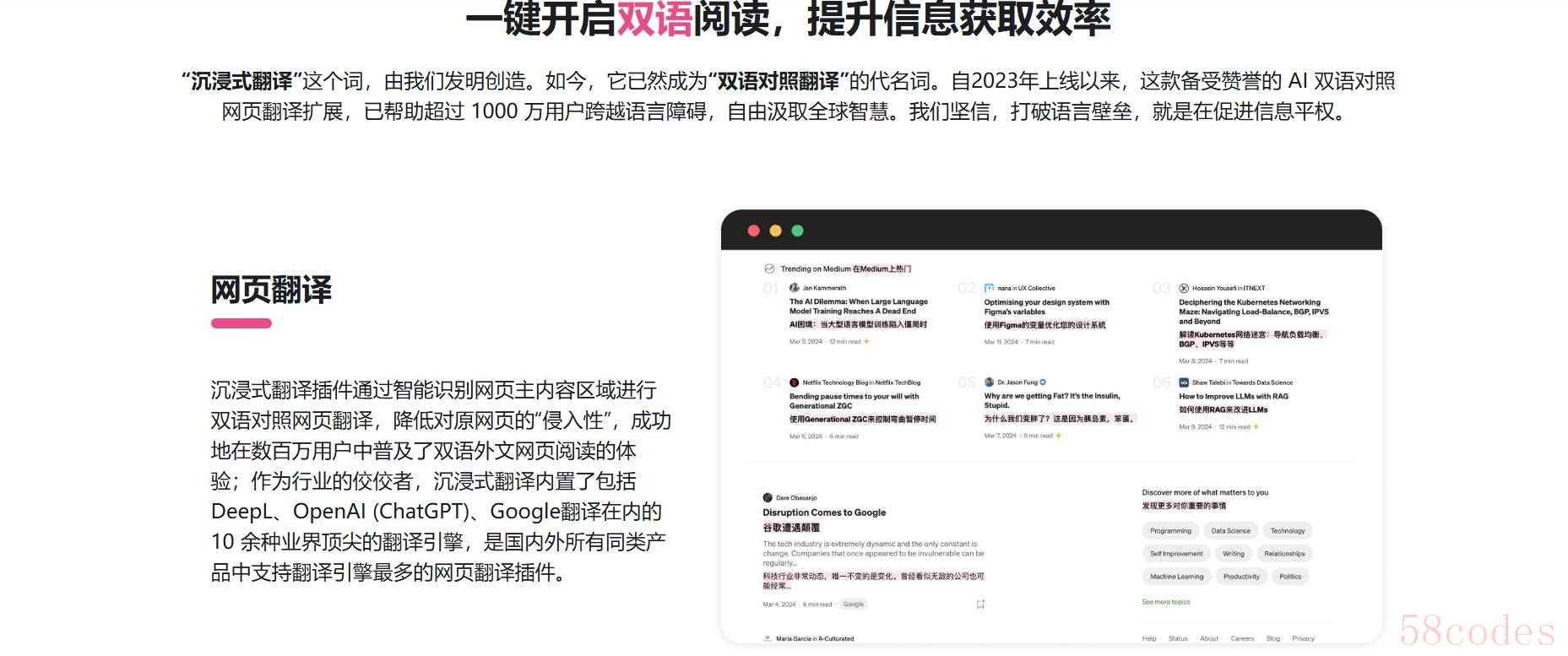Click the Google tag under Disruption article
The image size is (1568, 656).
coord(854,604)
